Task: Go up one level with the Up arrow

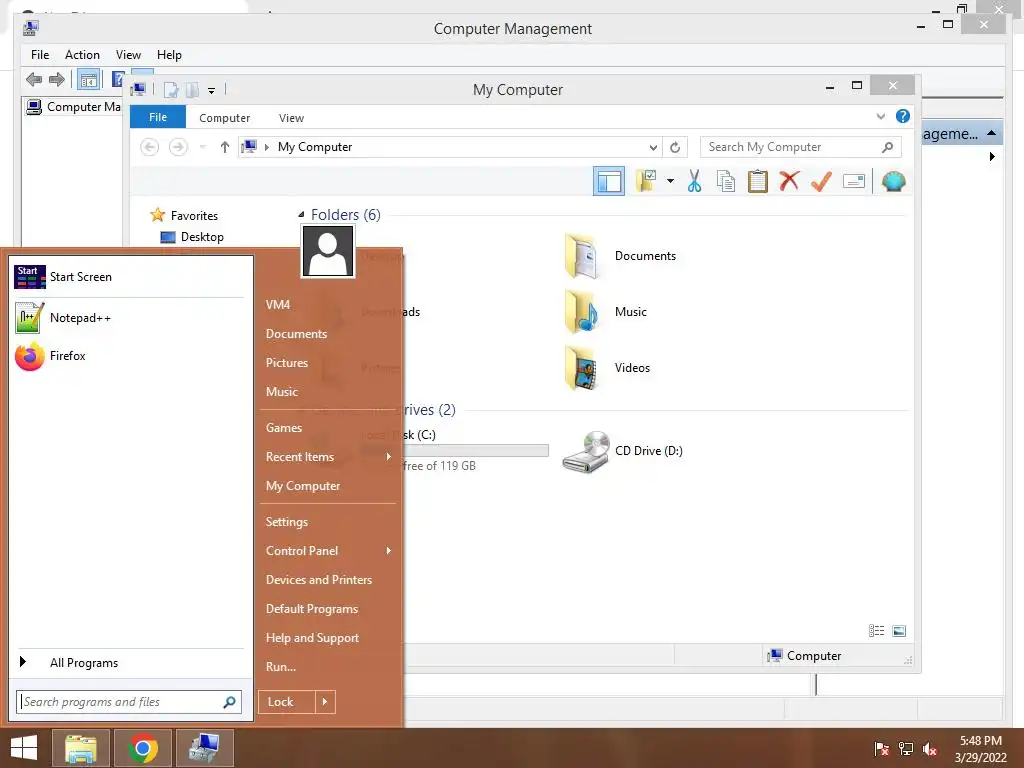Action: coord(225,147)
